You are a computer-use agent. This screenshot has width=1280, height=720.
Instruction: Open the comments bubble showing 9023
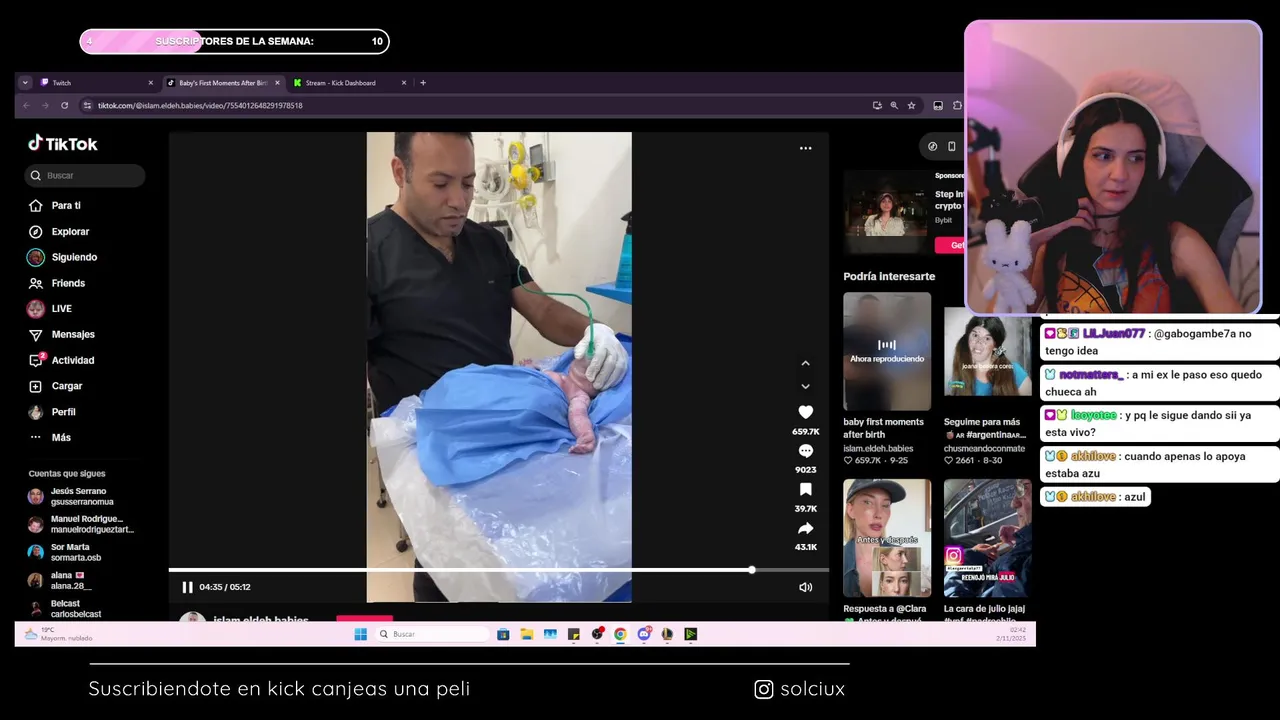point(805,451)
